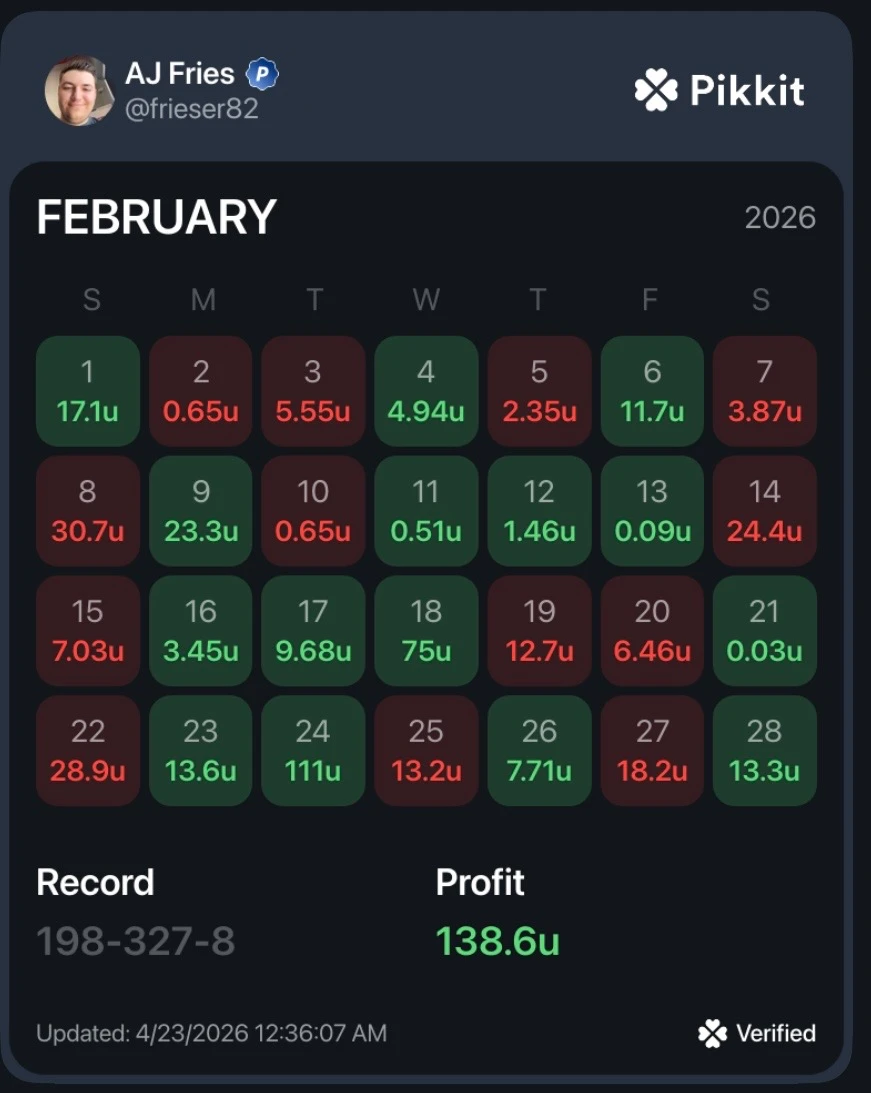Open day 24 with 111u profit

tap(313, 751)
